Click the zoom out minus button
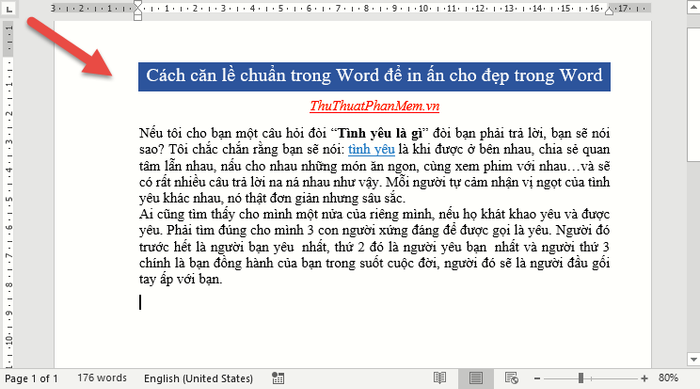Screen dimensions: 700x389 coord(537,379)
